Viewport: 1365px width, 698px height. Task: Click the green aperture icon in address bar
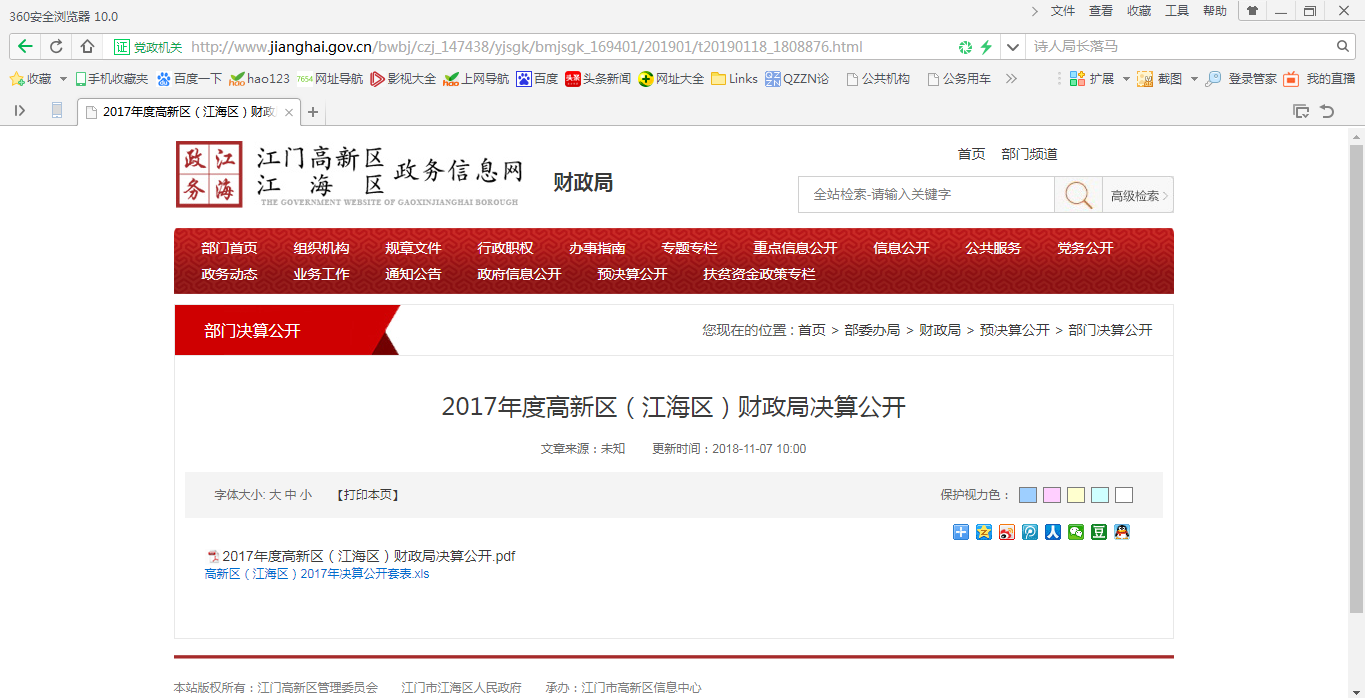tap(965, 47)
